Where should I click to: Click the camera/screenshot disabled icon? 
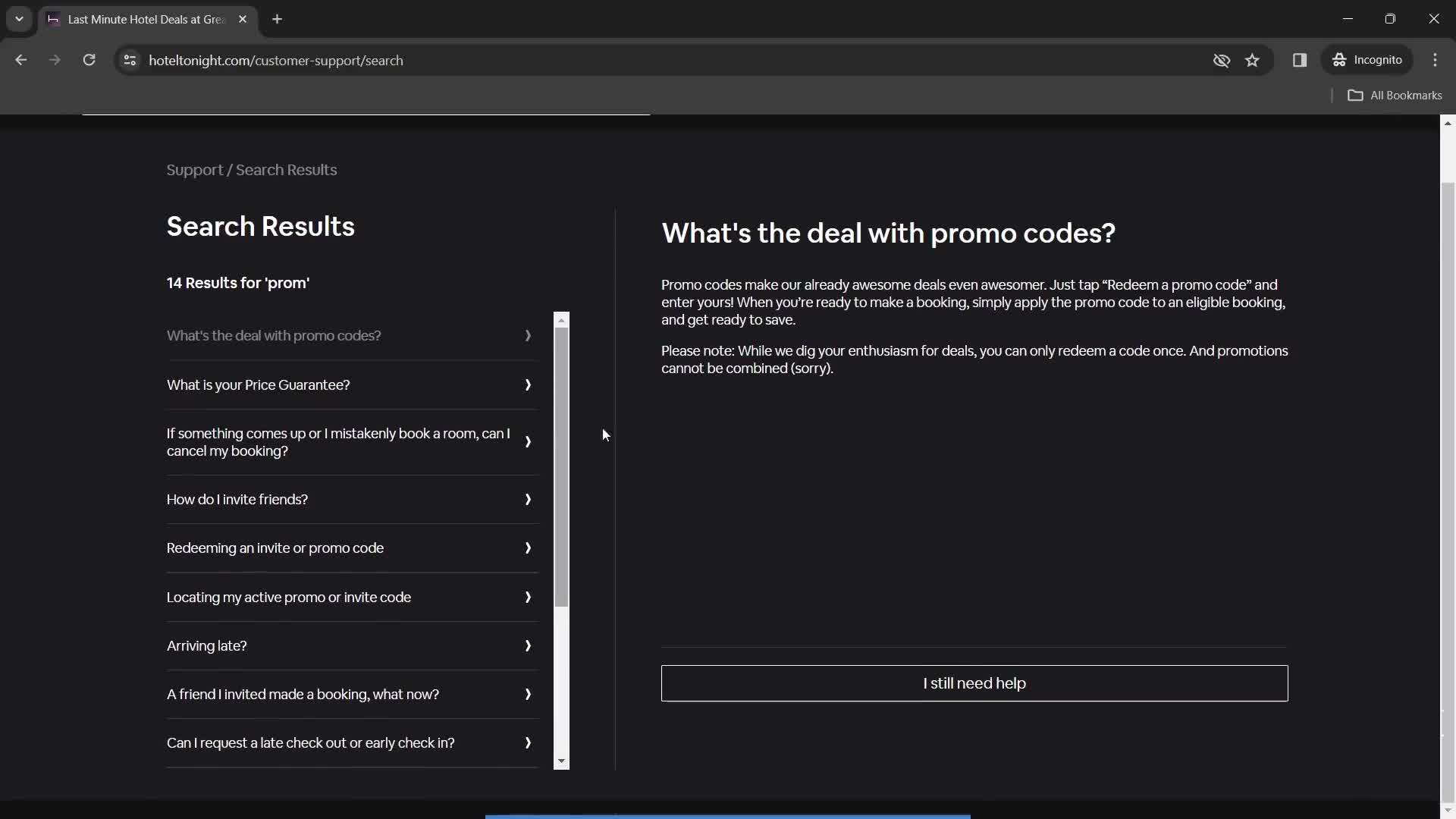[1222, 60]
